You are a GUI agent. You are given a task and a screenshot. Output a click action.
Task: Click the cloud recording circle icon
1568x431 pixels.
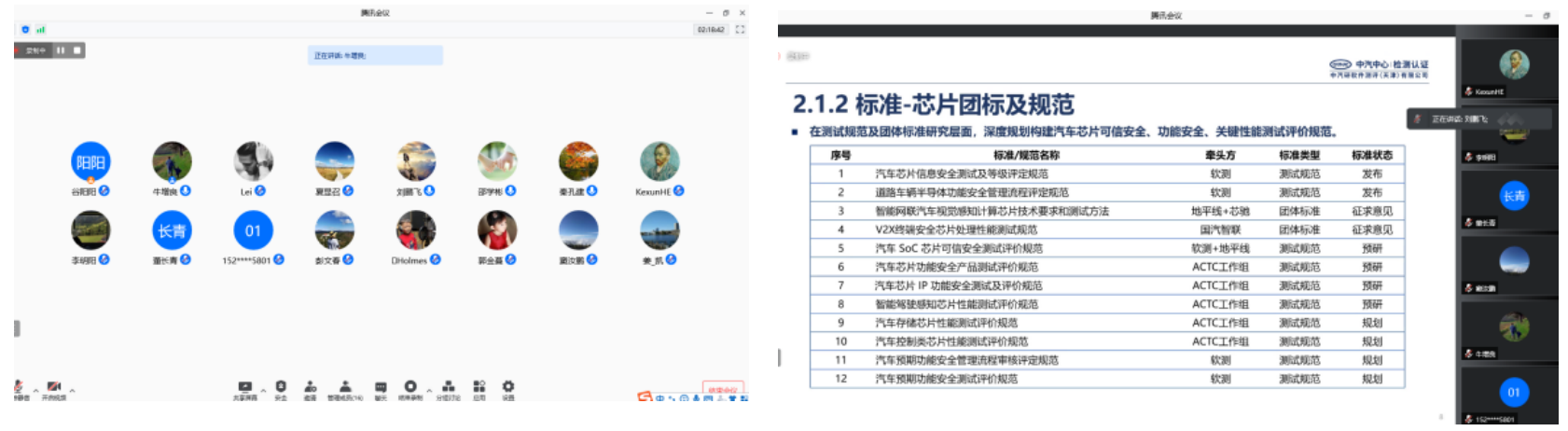(410, 386)
